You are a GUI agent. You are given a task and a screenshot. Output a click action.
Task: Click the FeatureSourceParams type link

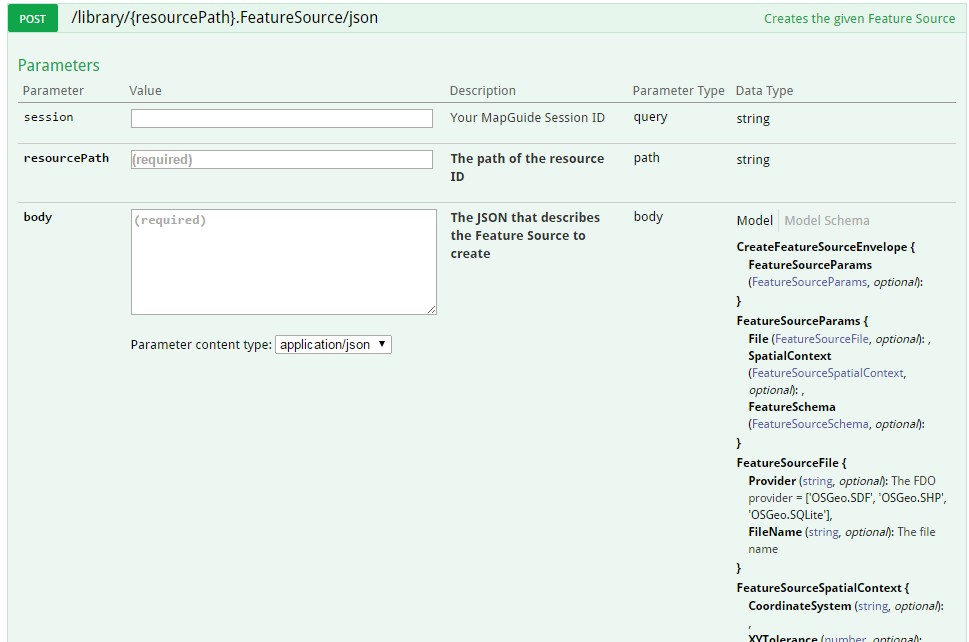click(x=810, y=281)
